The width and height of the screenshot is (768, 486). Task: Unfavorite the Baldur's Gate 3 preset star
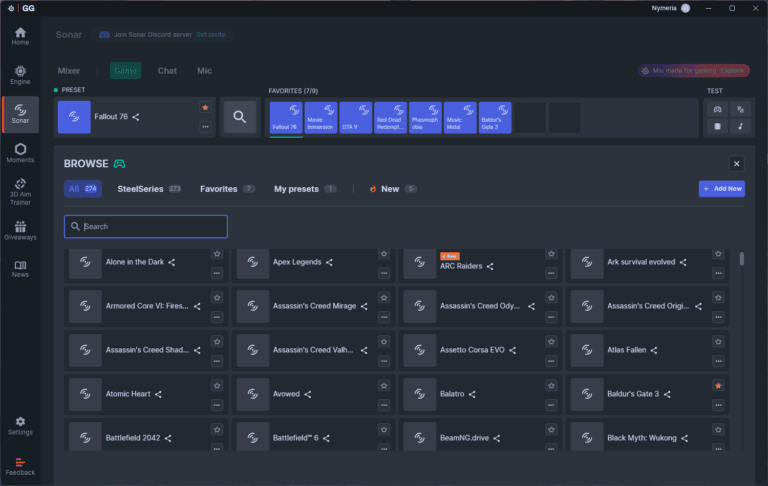coord(718,385)
